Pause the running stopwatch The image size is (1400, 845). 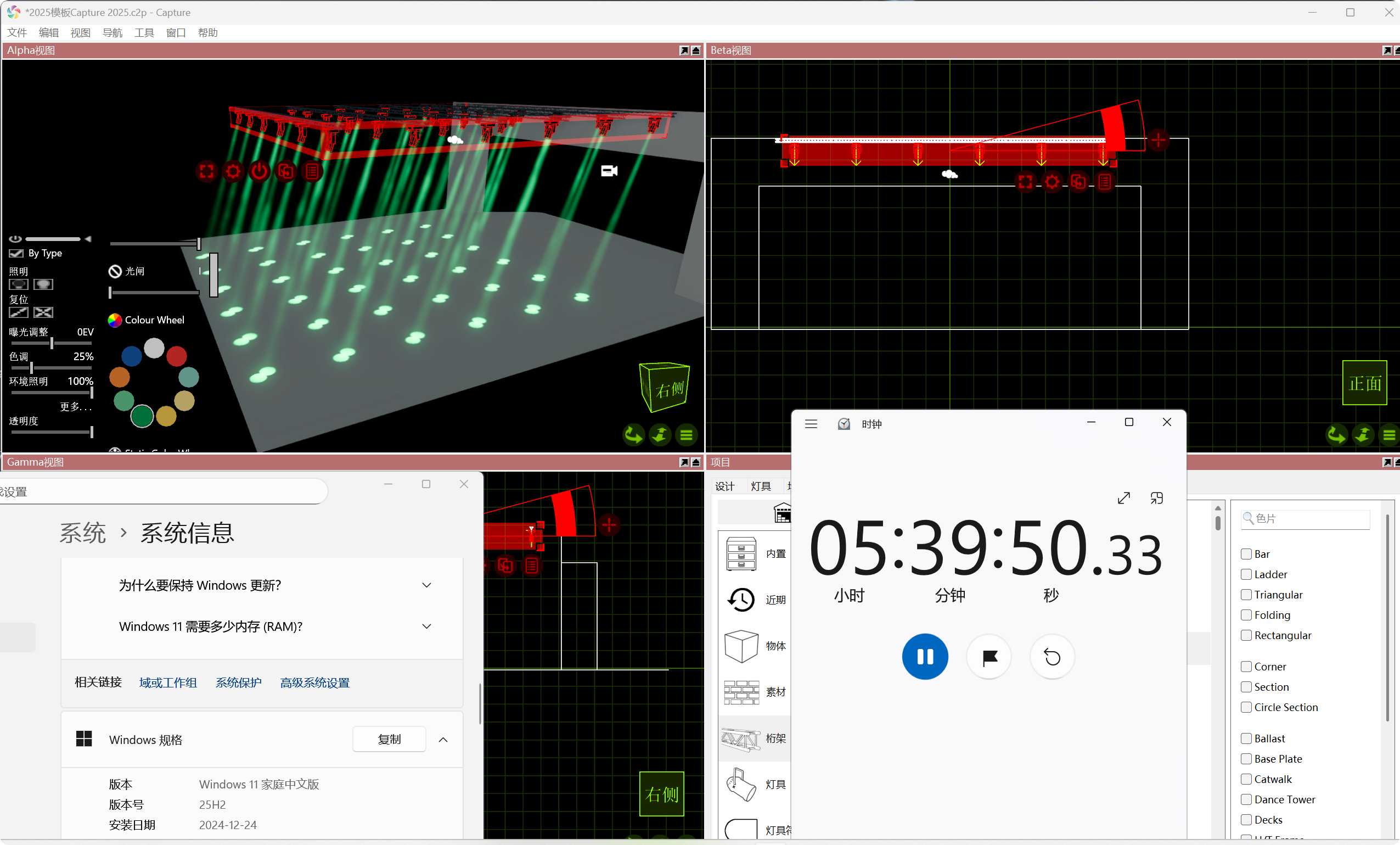[x=925, y=657]
